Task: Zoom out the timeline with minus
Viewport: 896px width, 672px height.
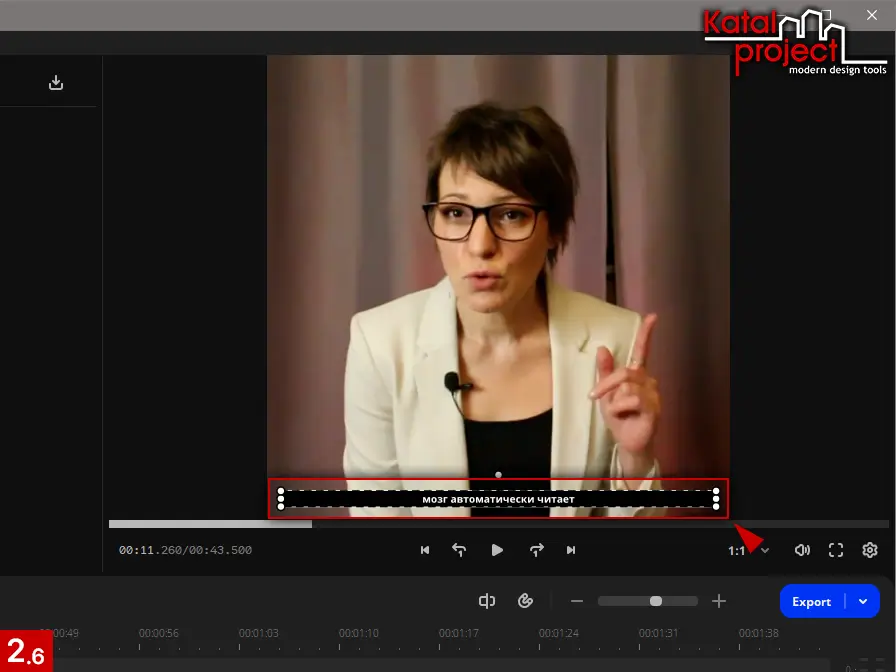Action: point(577,601)
